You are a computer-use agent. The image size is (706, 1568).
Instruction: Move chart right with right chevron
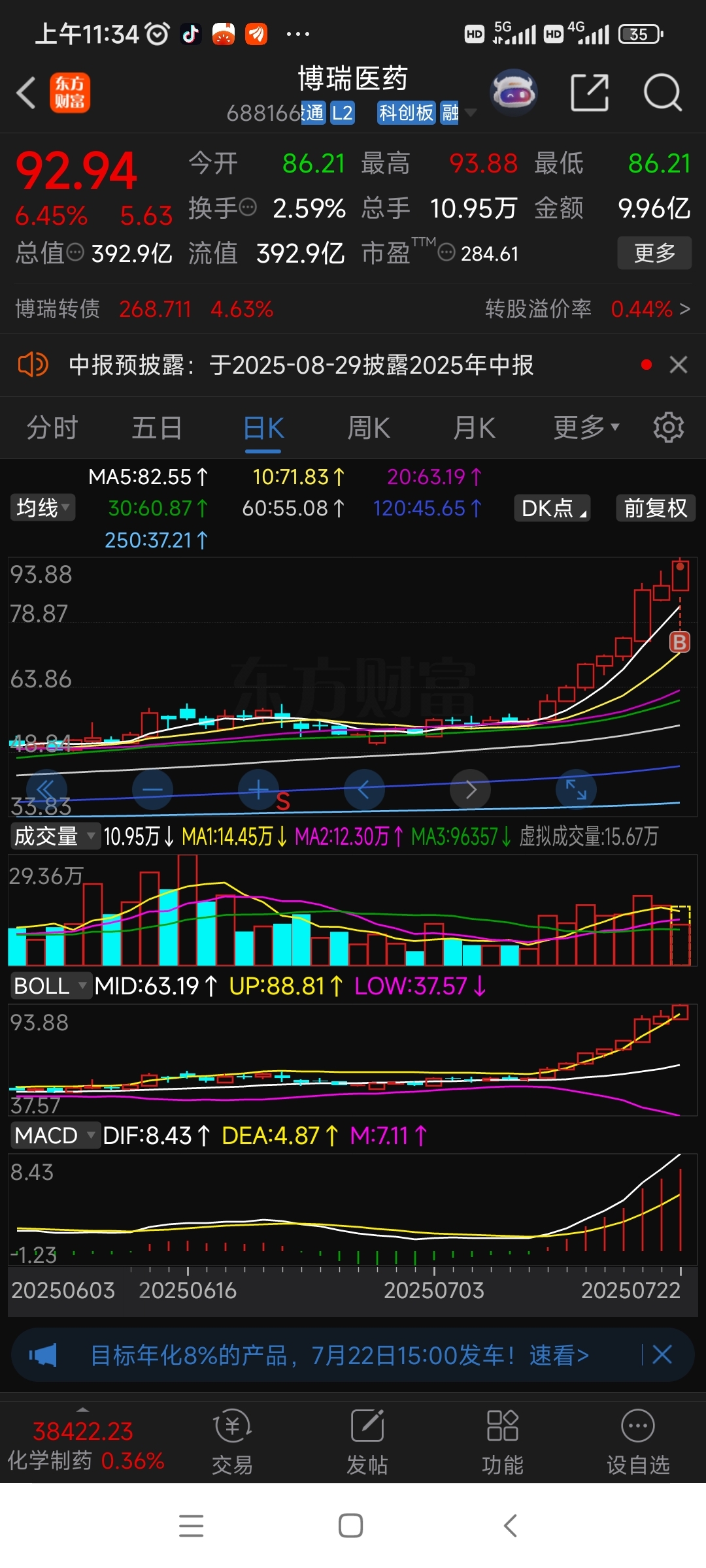tap(470, 790)
